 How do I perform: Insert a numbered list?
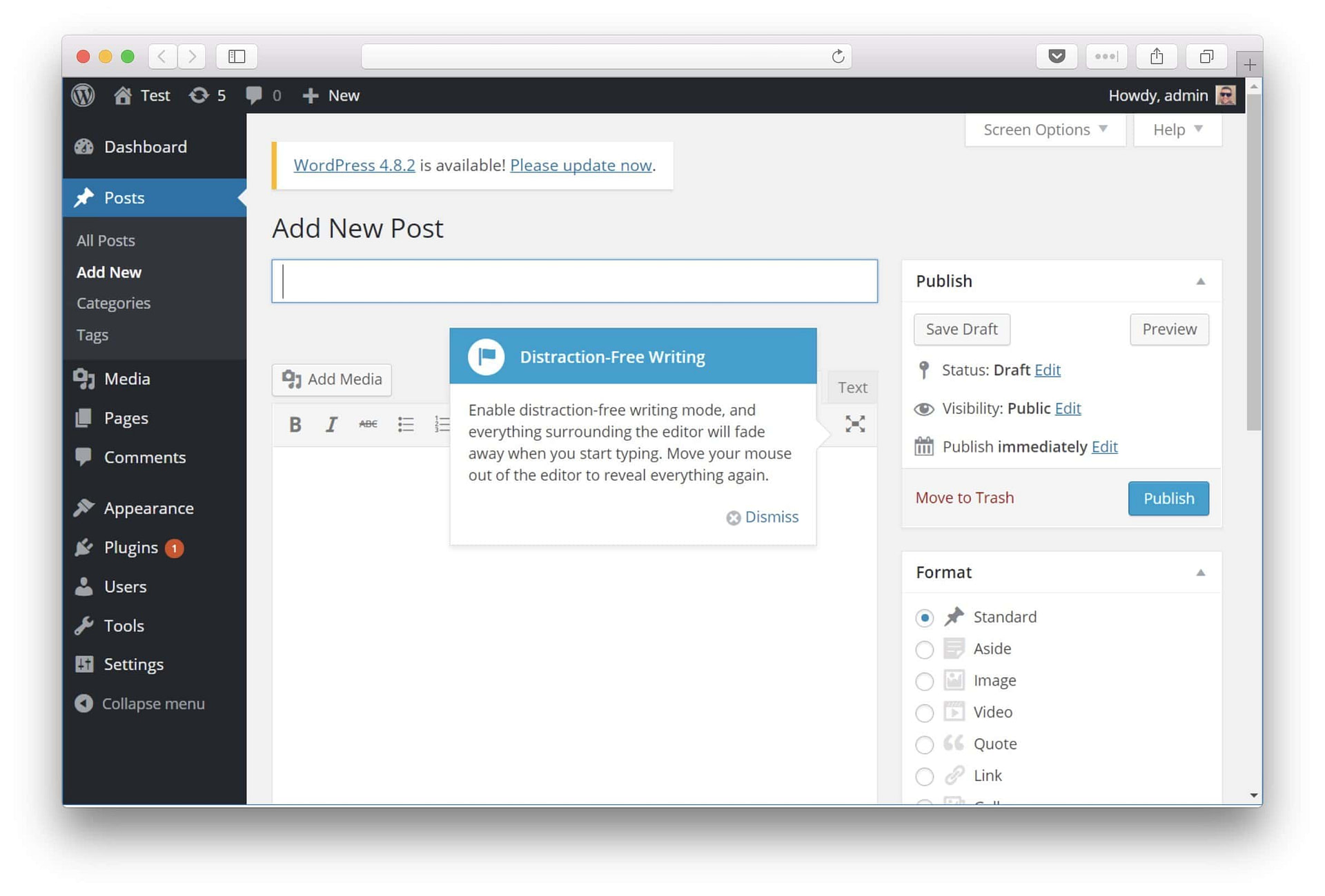point(442,424)
